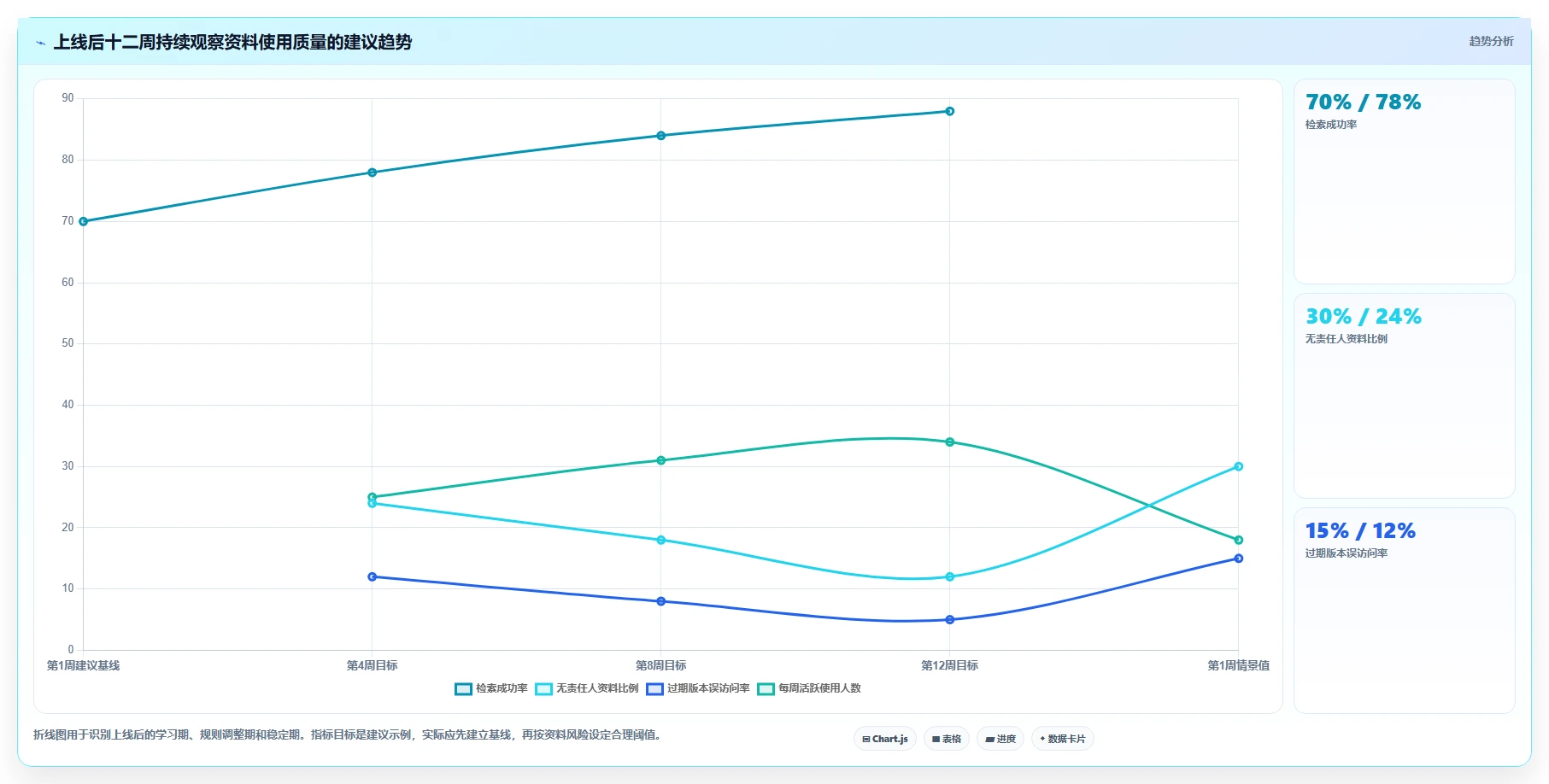
Task: Select 无责任人资料比例 point at 第1周情景值
Action: tap(1239, 466)
